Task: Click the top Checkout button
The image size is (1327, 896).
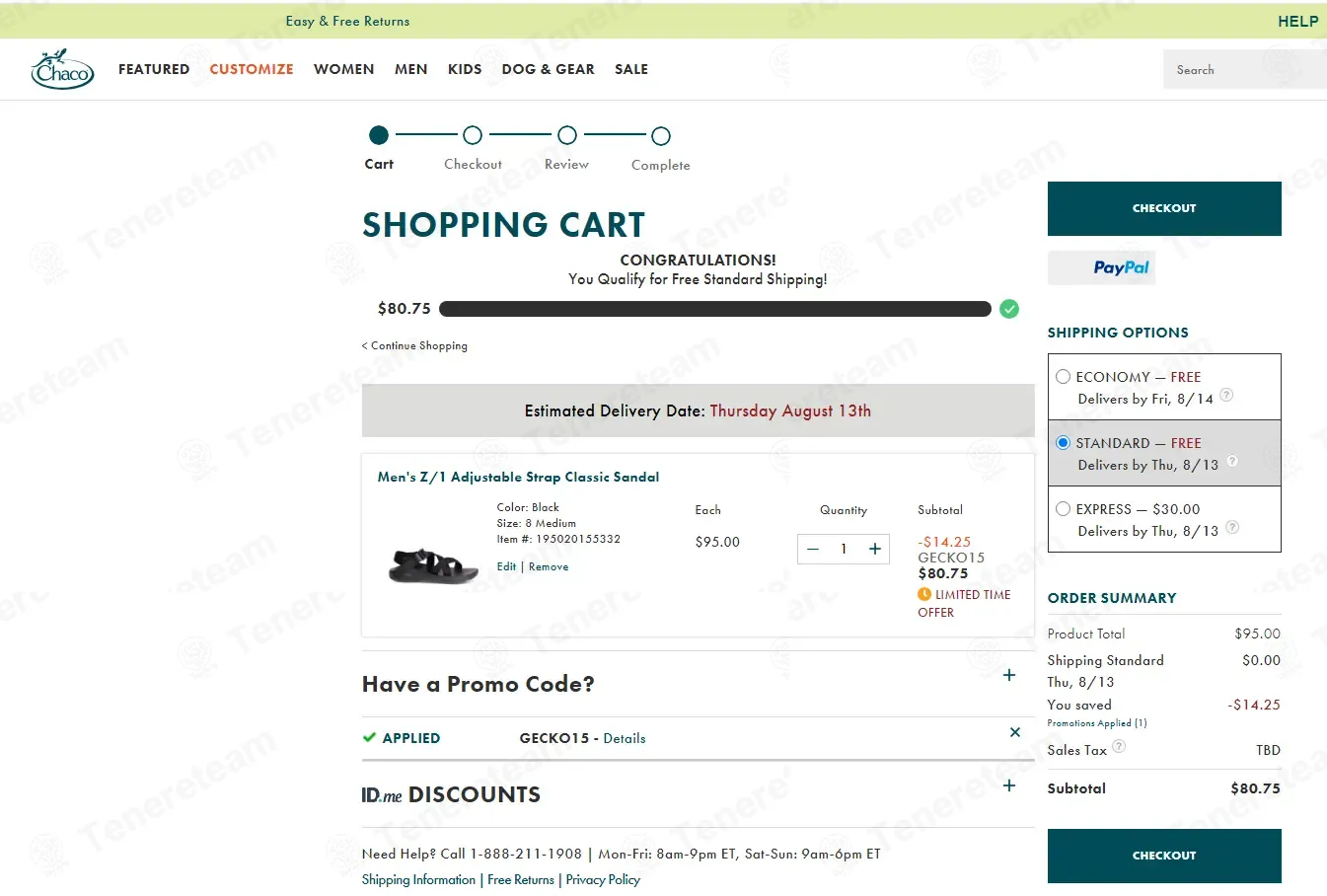Action: [1164, 208]
